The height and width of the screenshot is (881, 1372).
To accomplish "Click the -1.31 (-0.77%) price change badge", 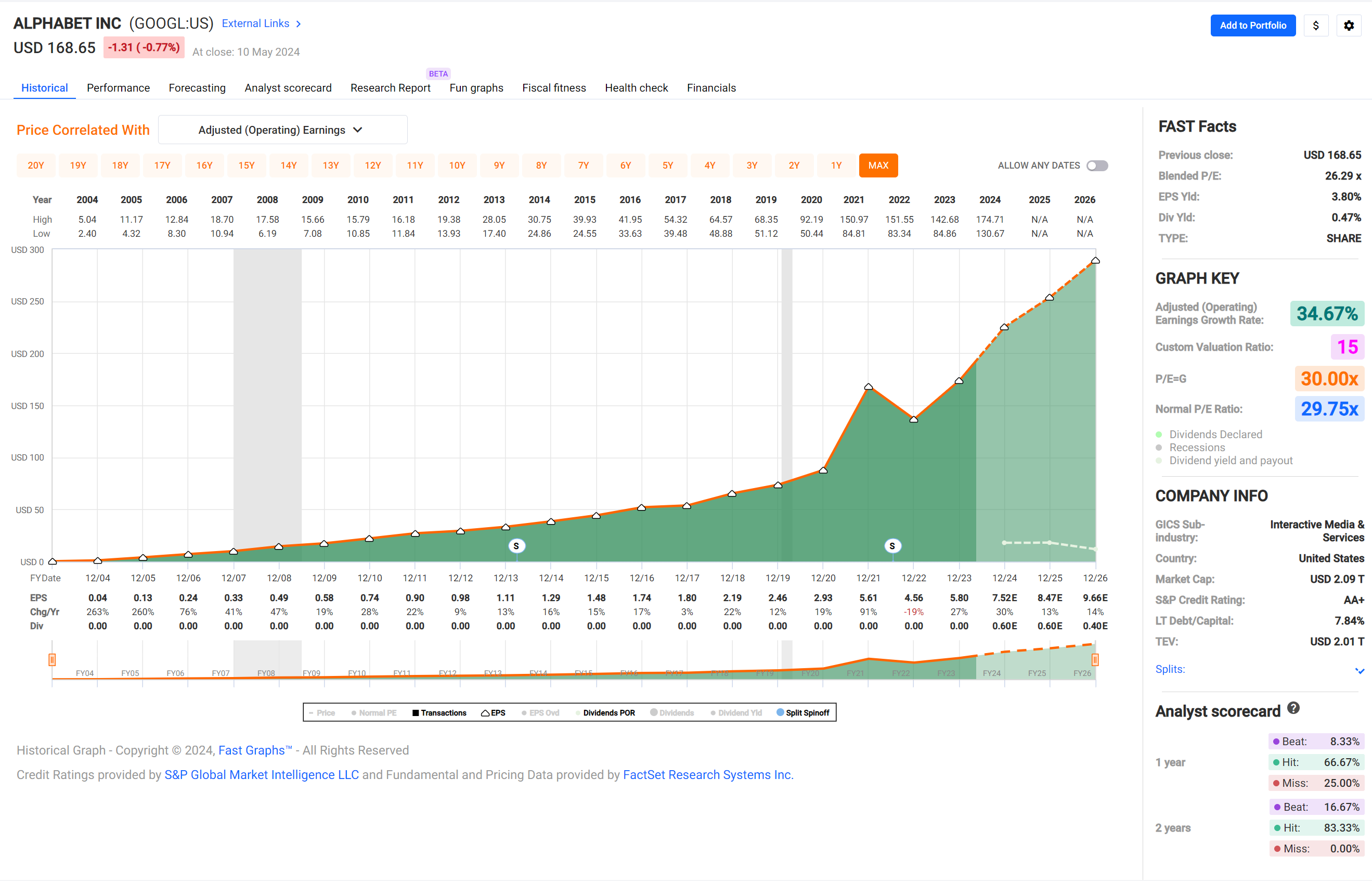I will tap(144, 47).
